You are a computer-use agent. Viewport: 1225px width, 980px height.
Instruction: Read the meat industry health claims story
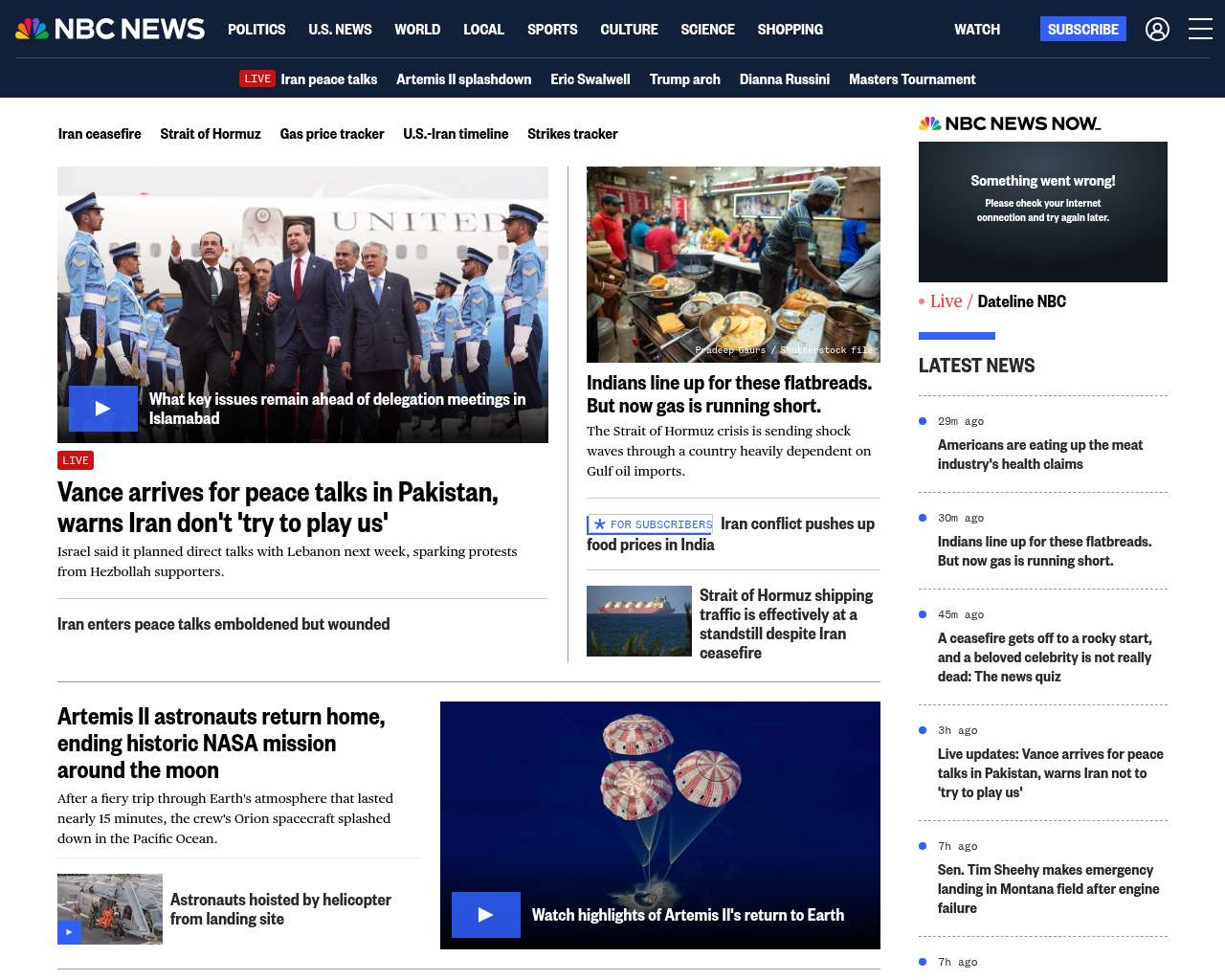click(x=1039, y=455)
